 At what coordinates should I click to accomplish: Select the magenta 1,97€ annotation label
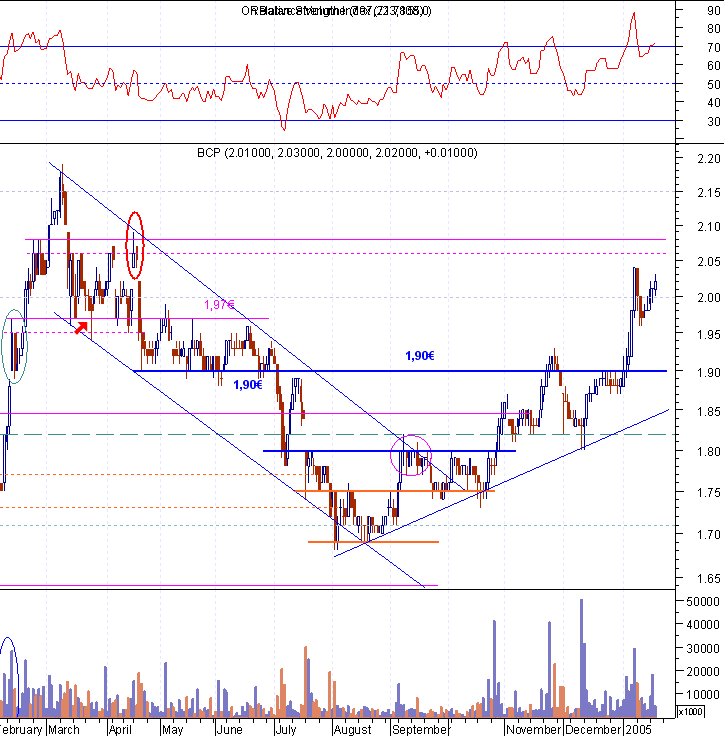[219, 305]
